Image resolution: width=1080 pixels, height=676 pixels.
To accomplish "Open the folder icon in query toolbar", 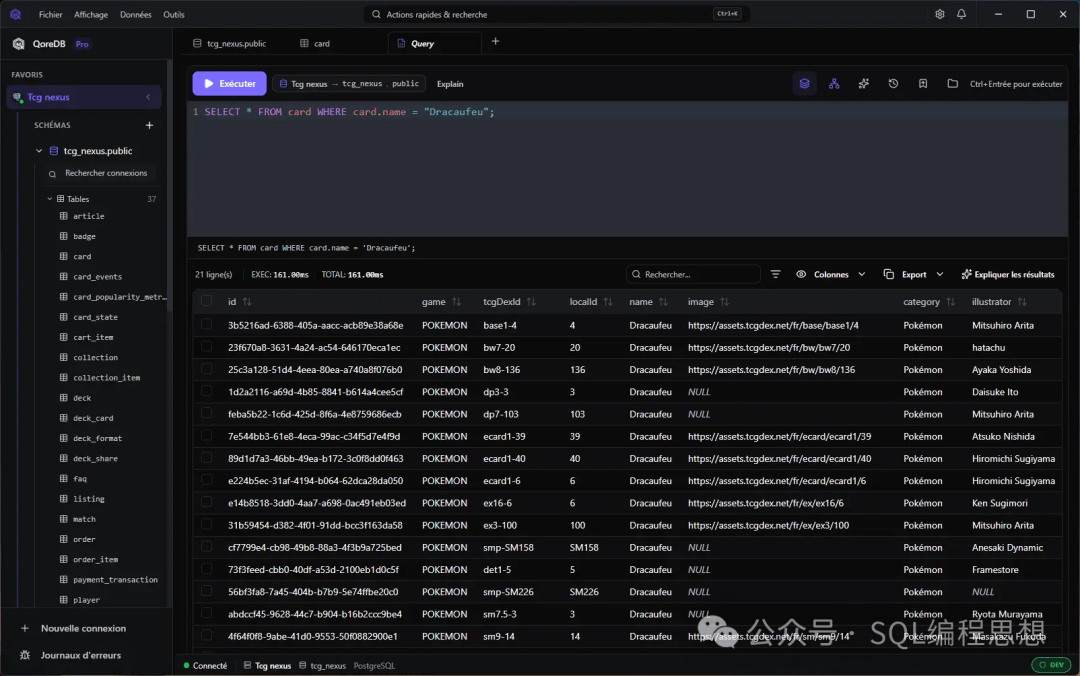I will tap(952, 84).
